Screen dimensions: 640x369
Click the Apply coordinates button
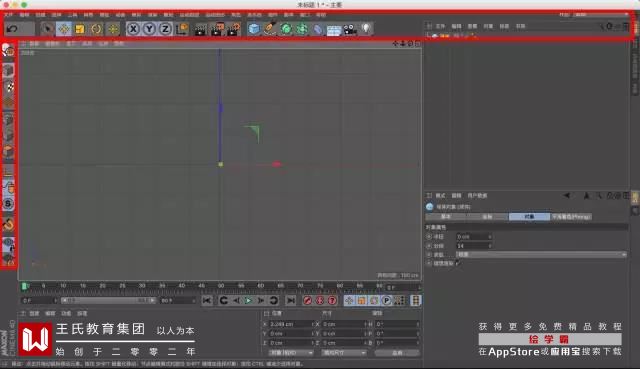(x=397, y=353)
